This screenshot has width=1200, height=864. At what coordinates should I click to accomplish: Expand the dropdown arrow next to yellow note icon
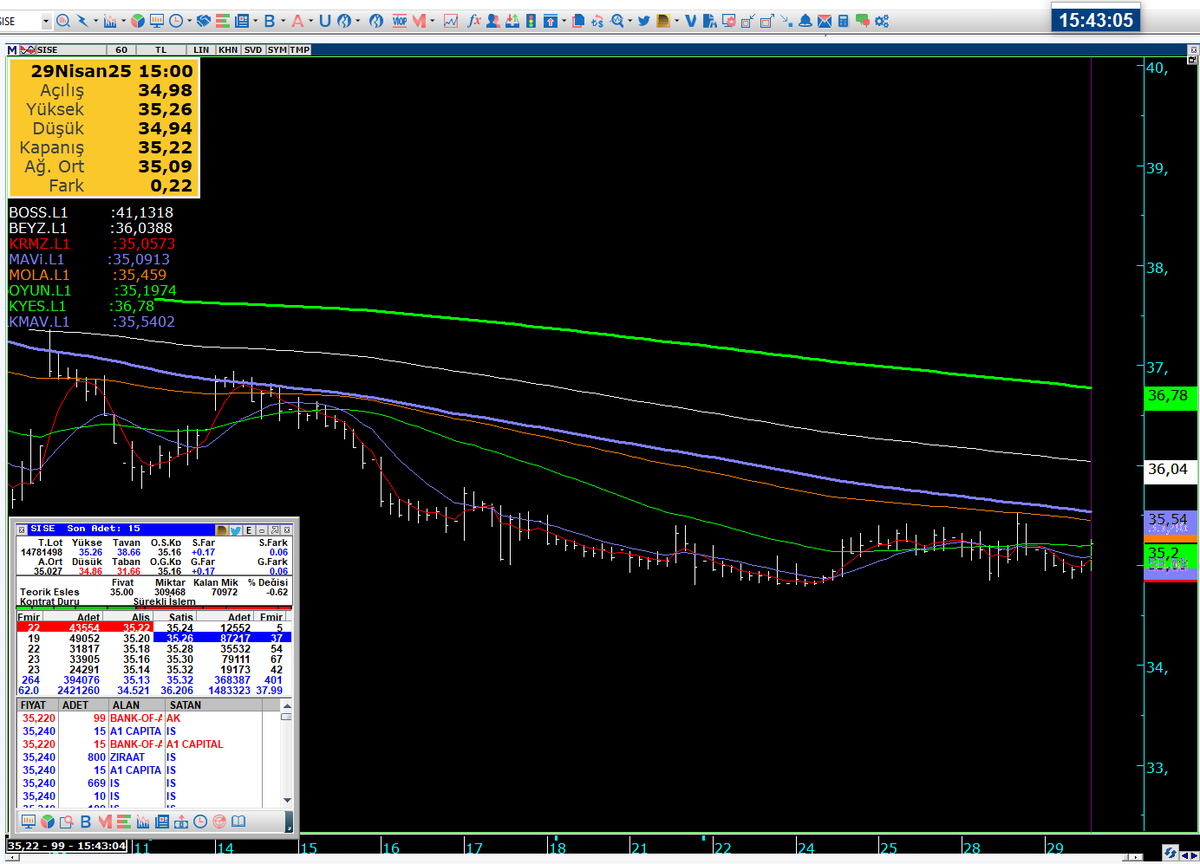click(677, 20)
